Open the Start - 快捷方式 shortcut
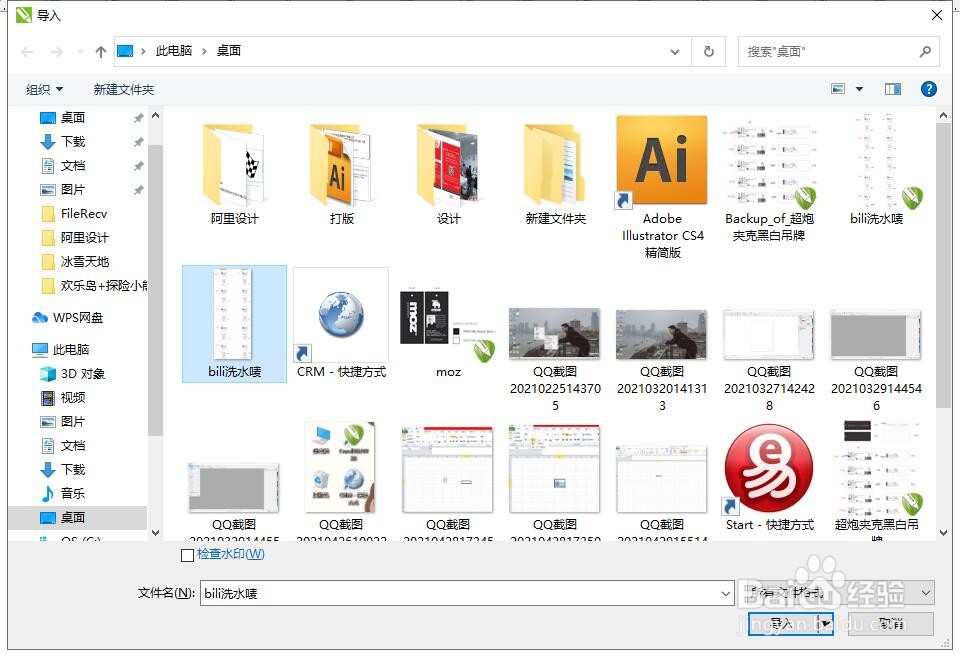Image resolution: width=960 pixels, height=657 pixels. coord(769,468)
